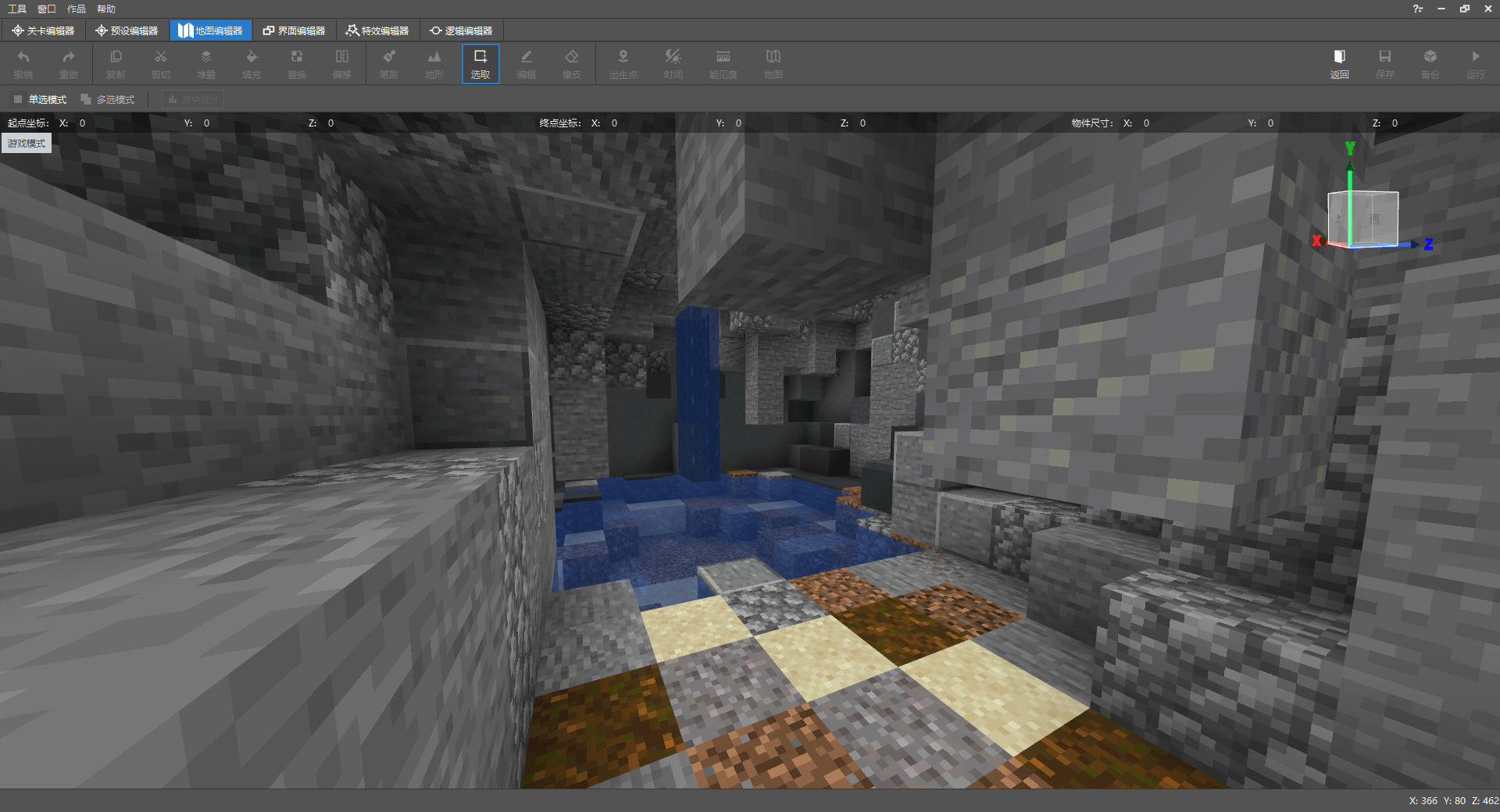Enable single-select mode (单选模式)
The height and width of the screenshot is (812, 1500).
40,99
